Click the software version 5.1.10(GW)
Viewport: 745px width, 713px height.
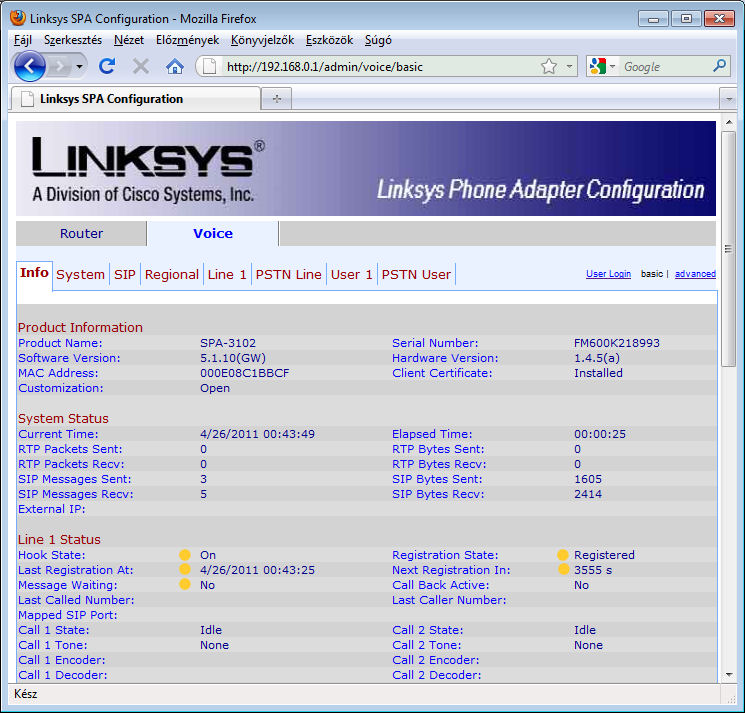tap(233, 358)
